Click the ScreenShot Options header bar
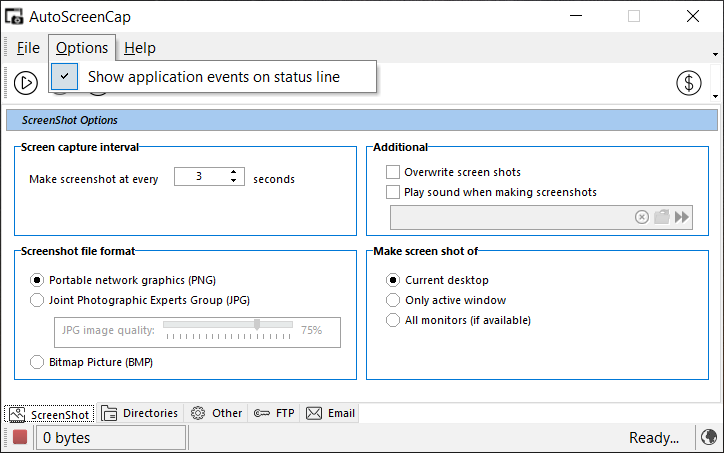This screenshot has height=453, width=724. (x=362, y=120)
